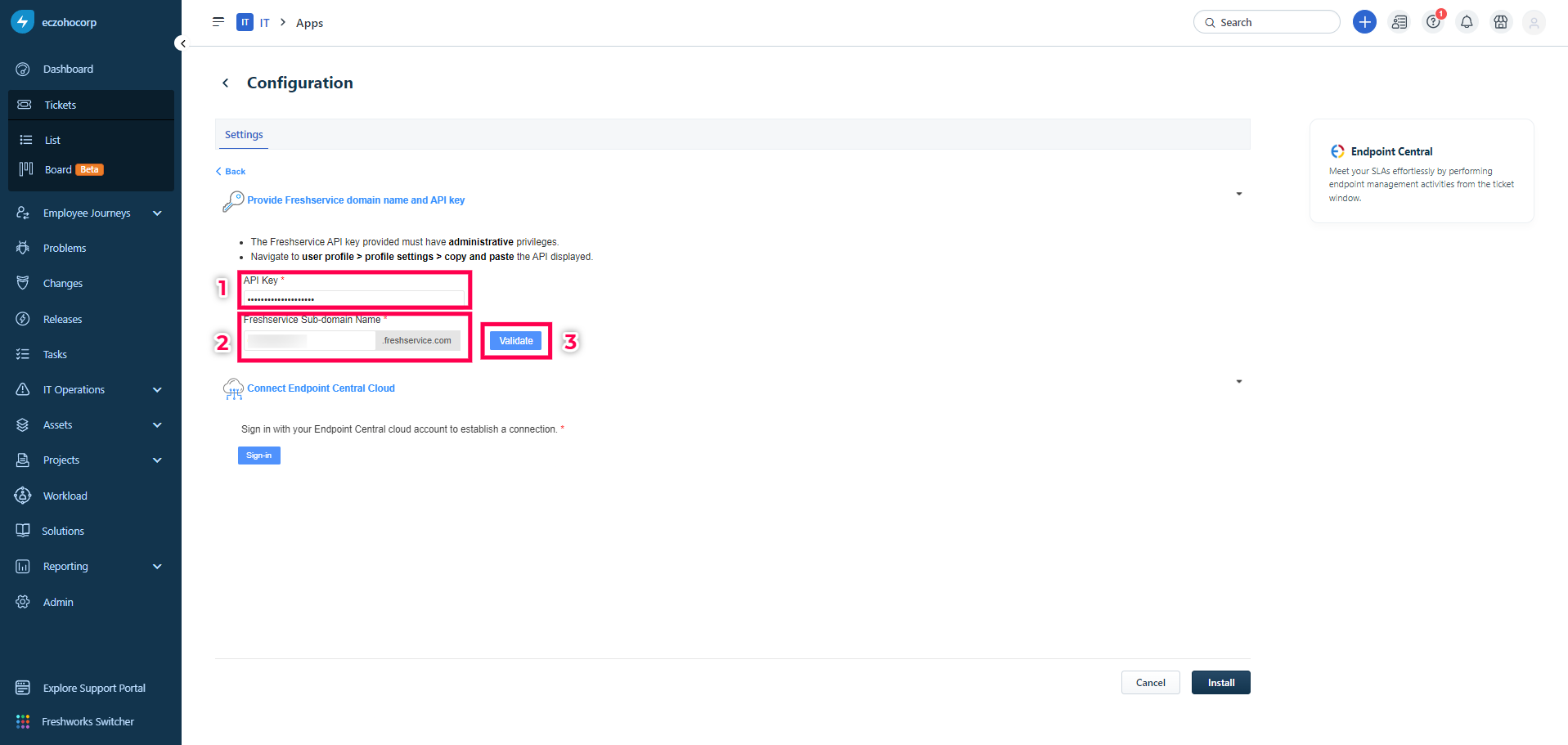Select the Settings tab

[244, 135]
